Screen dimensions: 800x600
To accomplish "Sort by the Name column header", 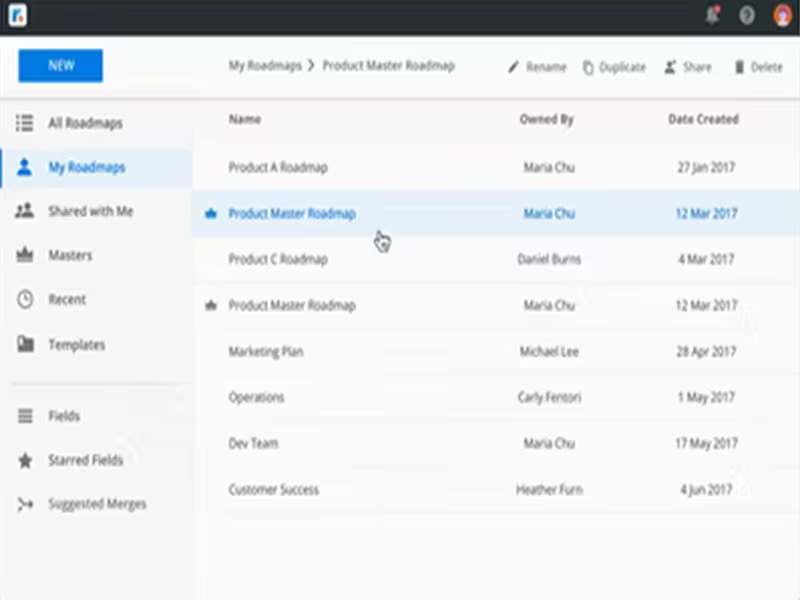I will tap(245, 119).
